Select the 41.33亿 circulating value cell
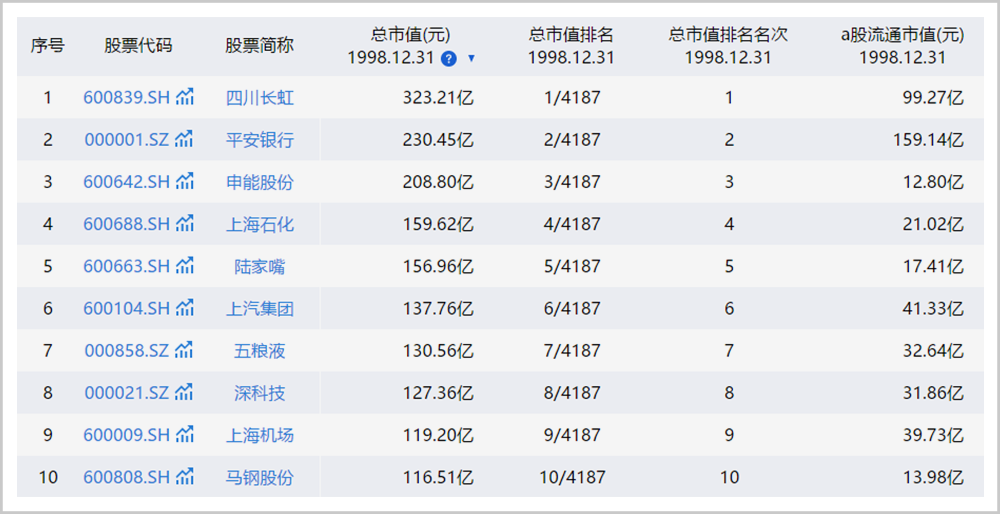This screenshot has height=514, width=1000. click(x=933, y=308)
